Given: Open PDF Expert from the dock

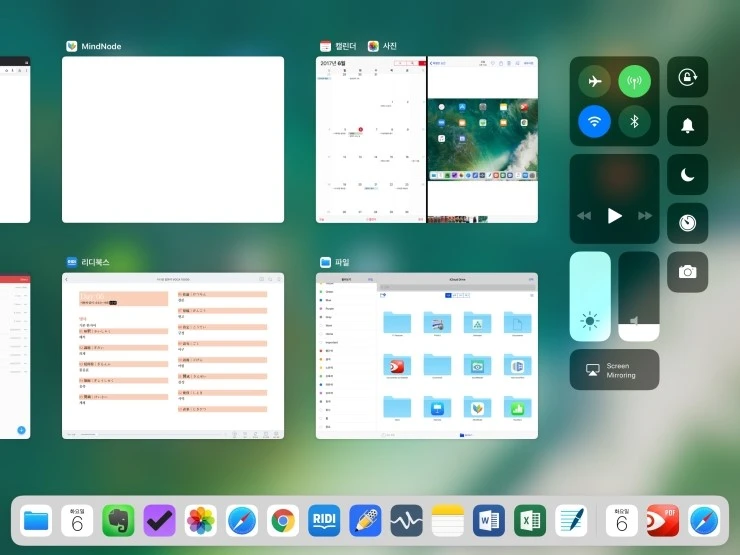Looking at the screenshot, I should pyautogui.click(x=663, y=521).
